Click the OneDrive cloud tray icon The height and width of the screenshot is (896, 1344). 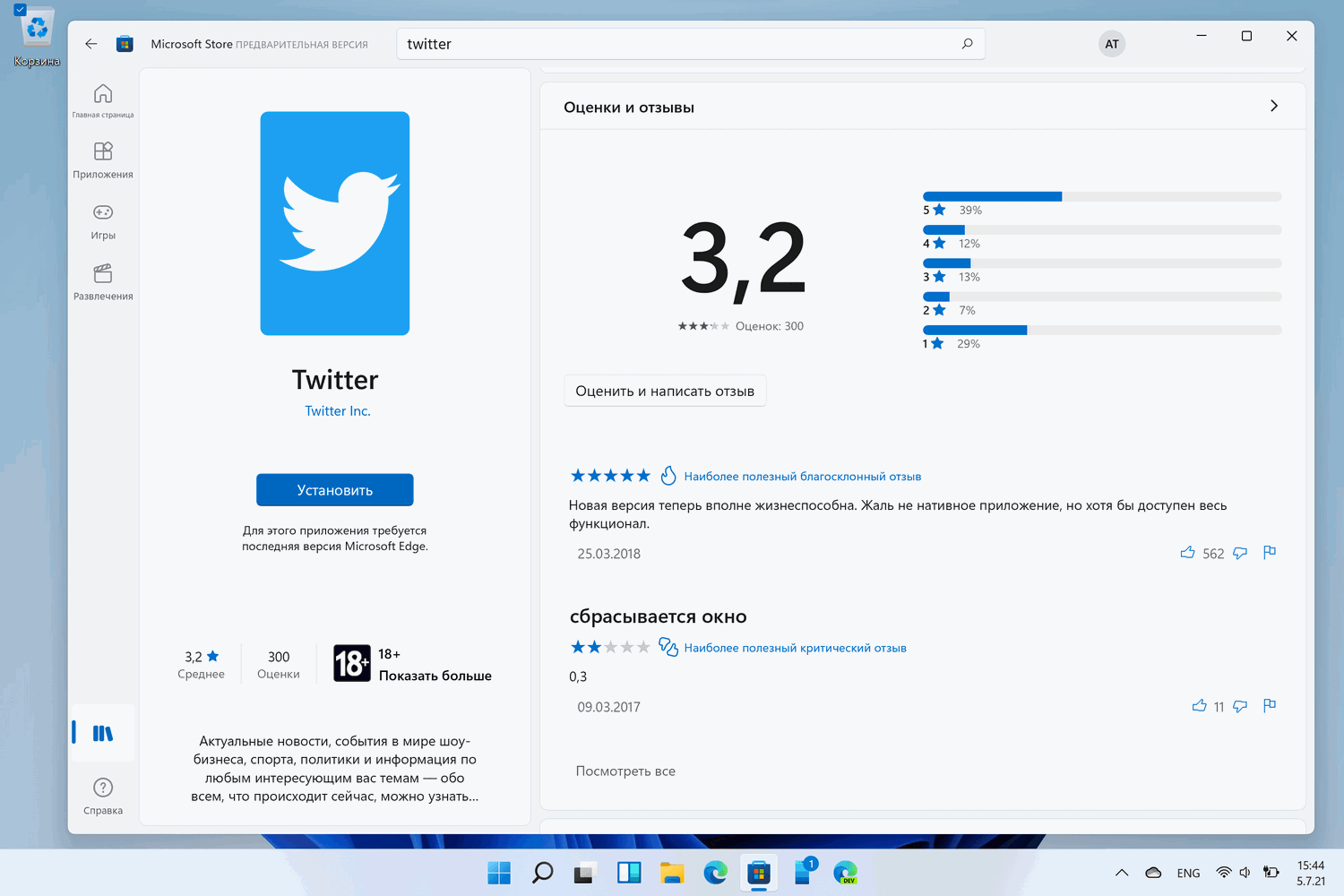point(1153,873)
